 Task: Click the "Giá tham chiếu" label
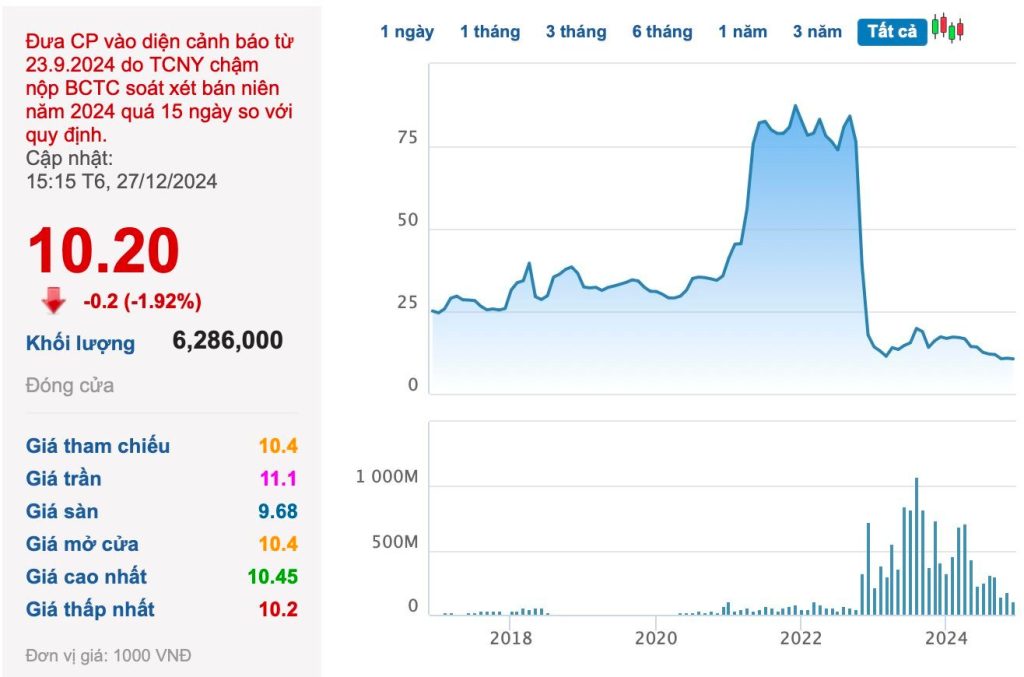click(98, 446)
